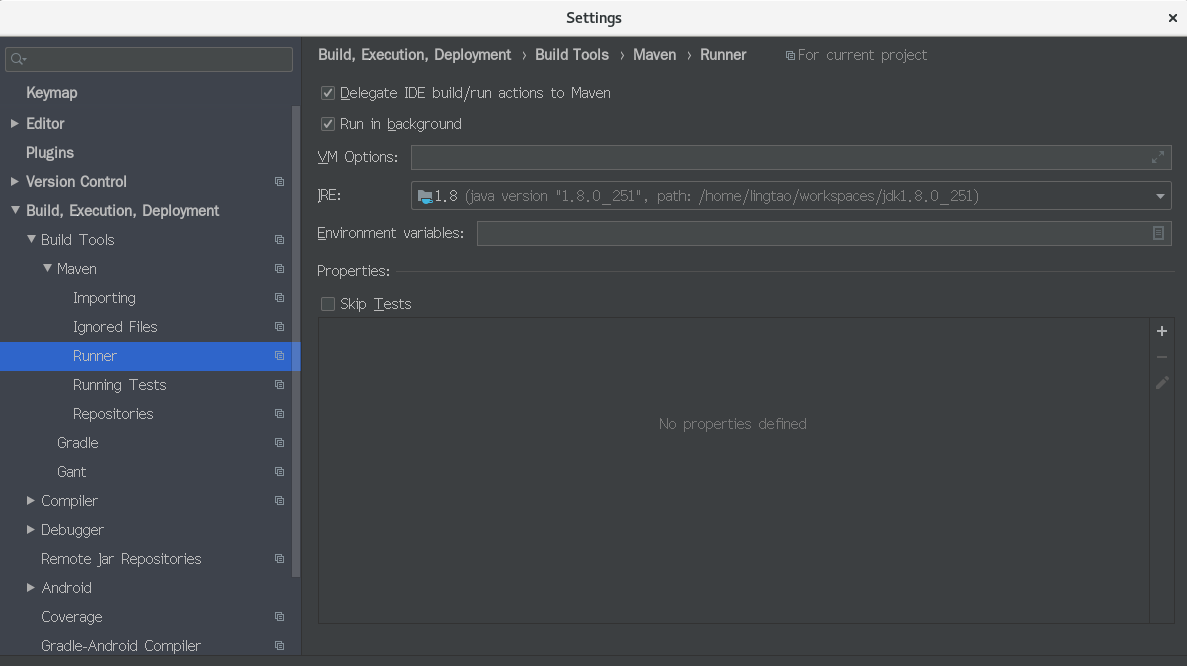Image resolution: width=1187 pixels, height=666 pixels.
Task: Click project-level icon on selected Runner row
Action: (279, 356)
